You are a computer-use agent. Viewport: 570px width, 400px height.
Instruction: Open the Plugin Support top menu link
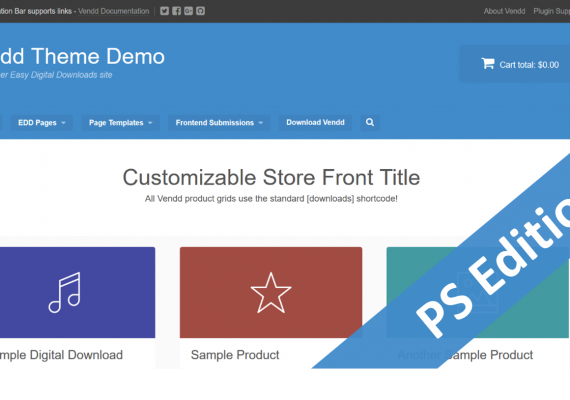551,11
